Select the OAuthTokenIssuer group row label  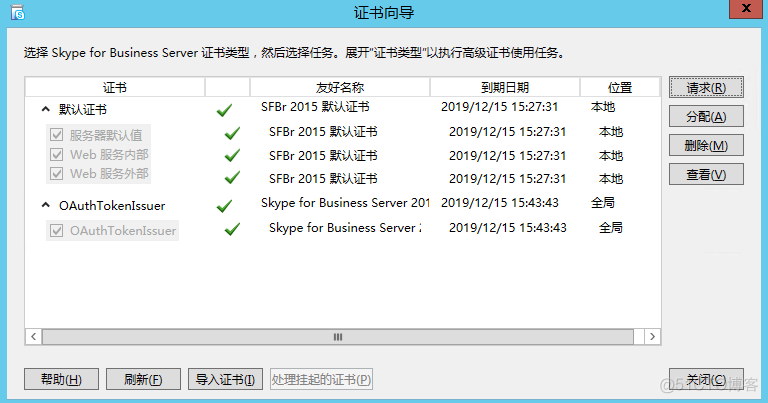112,206
